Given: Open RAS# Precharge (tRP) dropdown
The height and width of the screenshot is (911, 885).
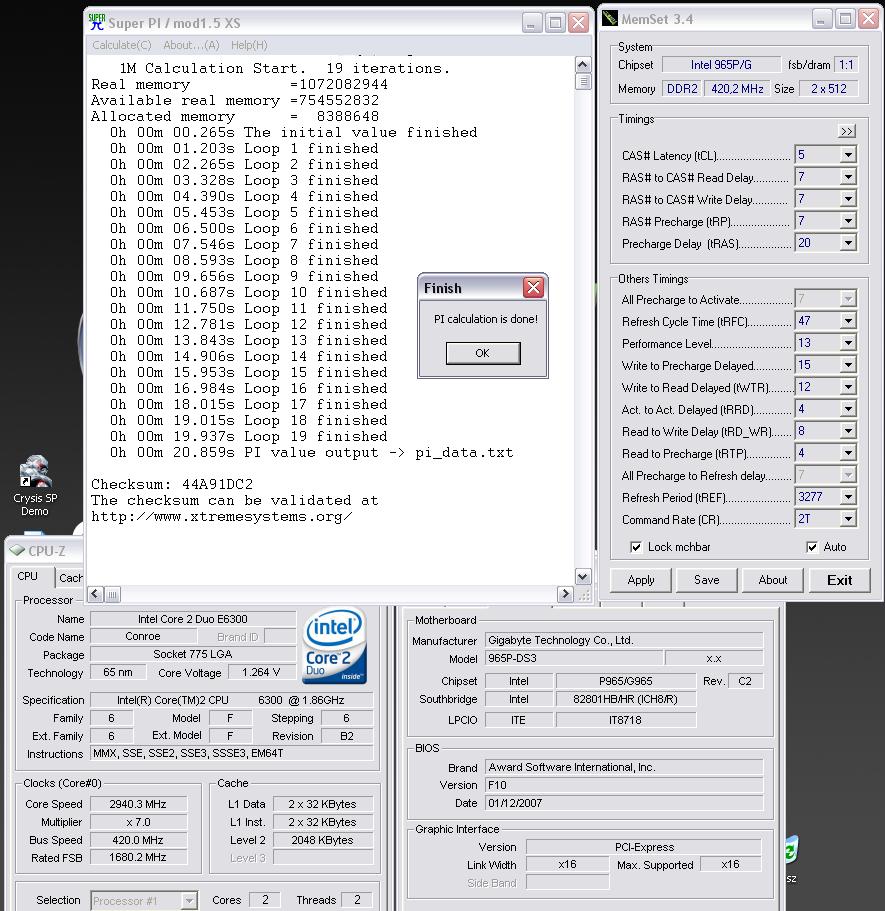Looking at the screenshot, I should pyautogui.click(x=848, y=221).
